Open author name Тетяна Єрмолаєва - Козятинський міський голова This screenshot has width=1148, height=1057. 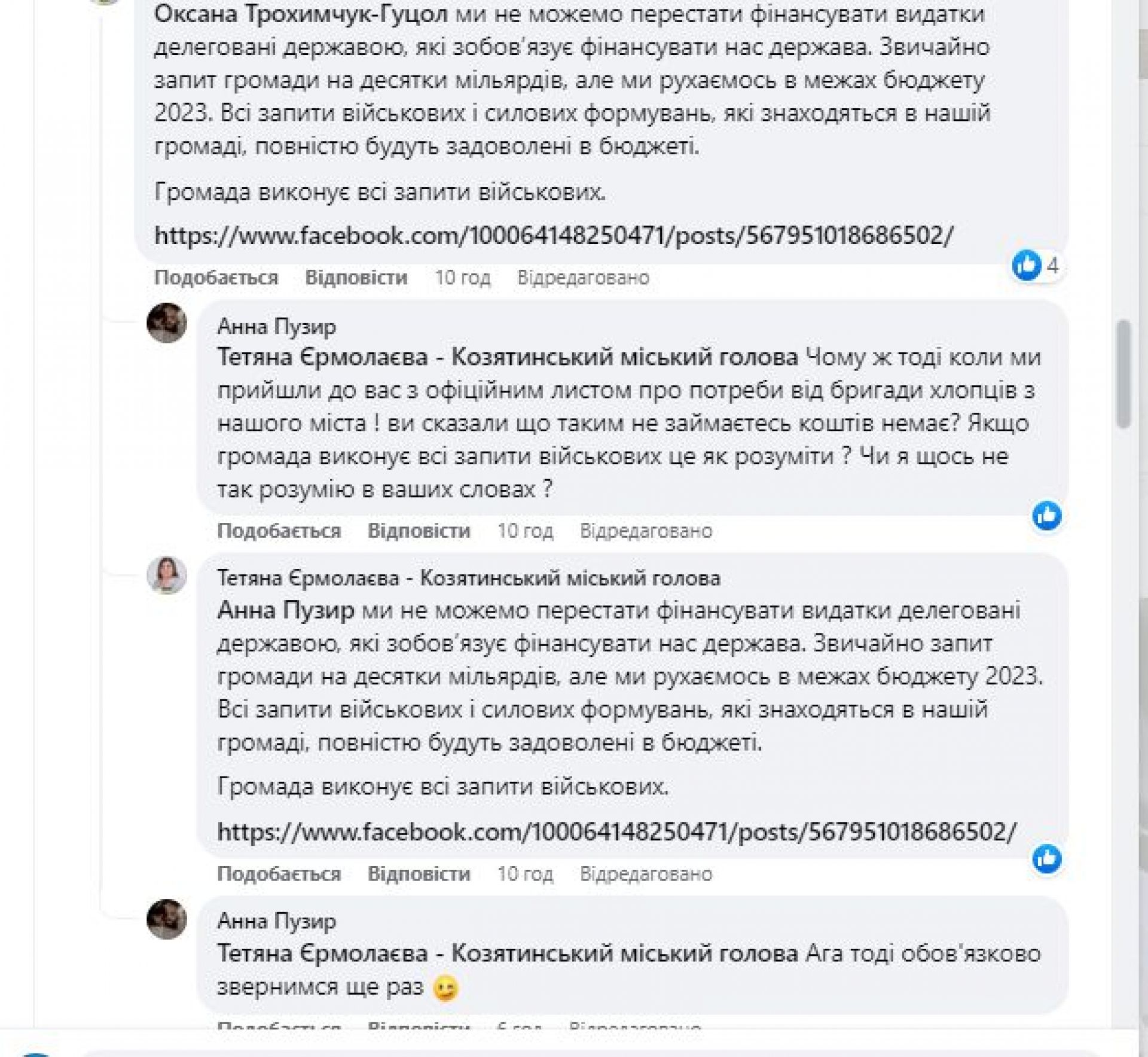click(x=468, y=578)
